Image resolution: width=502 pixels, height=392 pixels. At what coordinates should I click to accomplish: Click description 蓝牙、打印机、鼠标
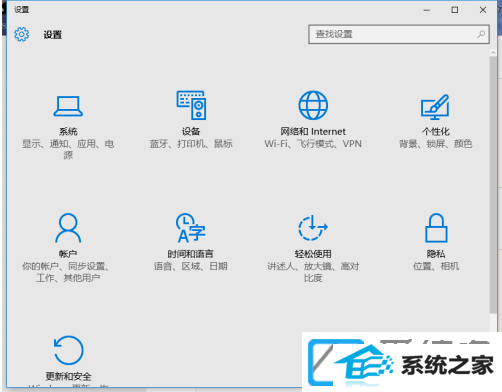tap(191, 144)
